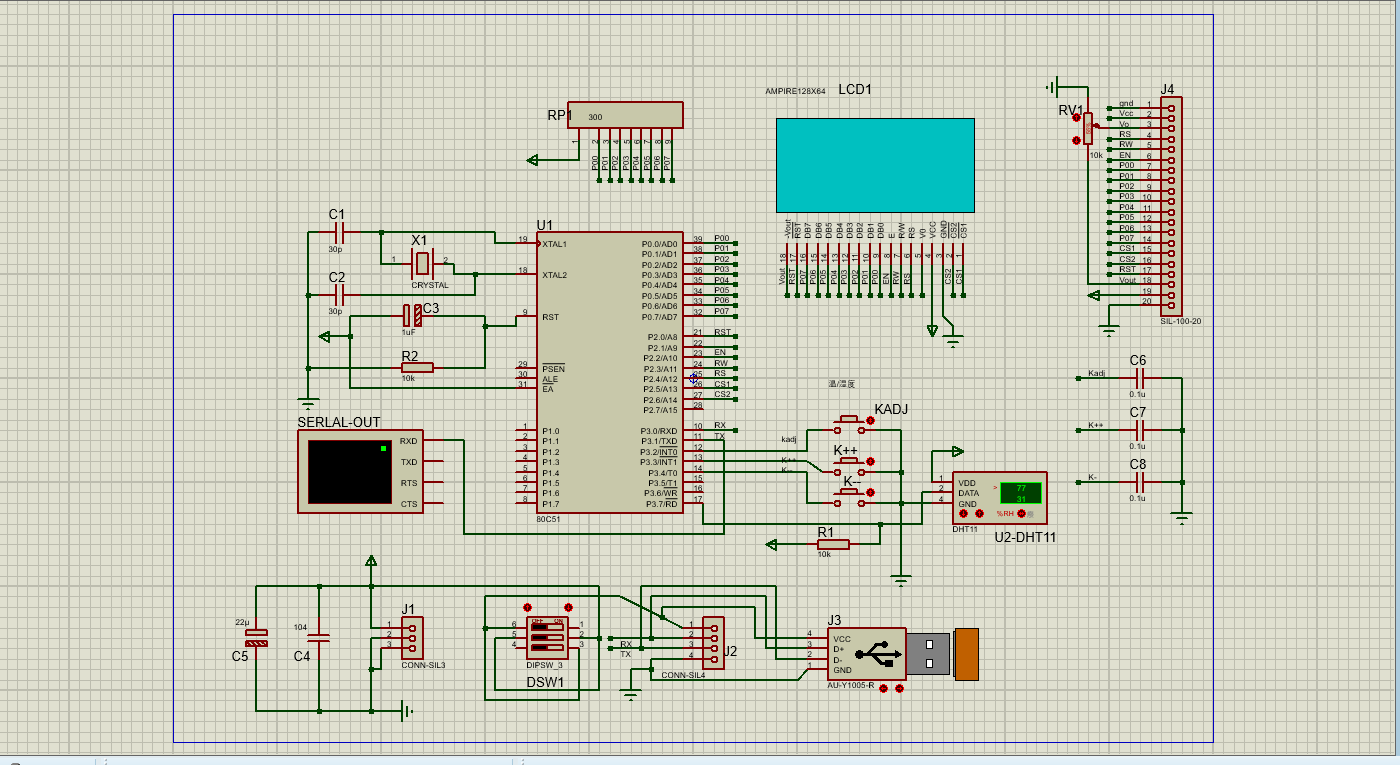Latch the K-- button red toggle dot

pyautogui.click(x=870, y=492)
